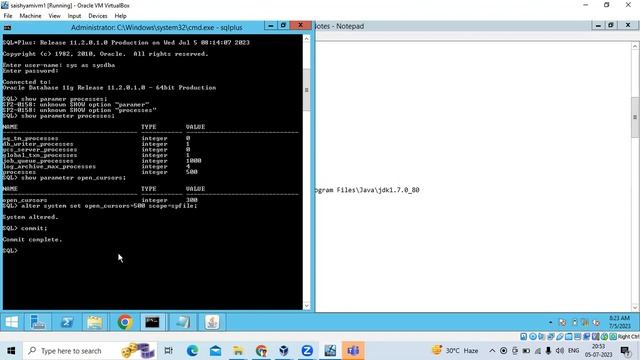Minimize the Notepad window
The height and width of the screenshot is (360, 640).
(598, 26)
